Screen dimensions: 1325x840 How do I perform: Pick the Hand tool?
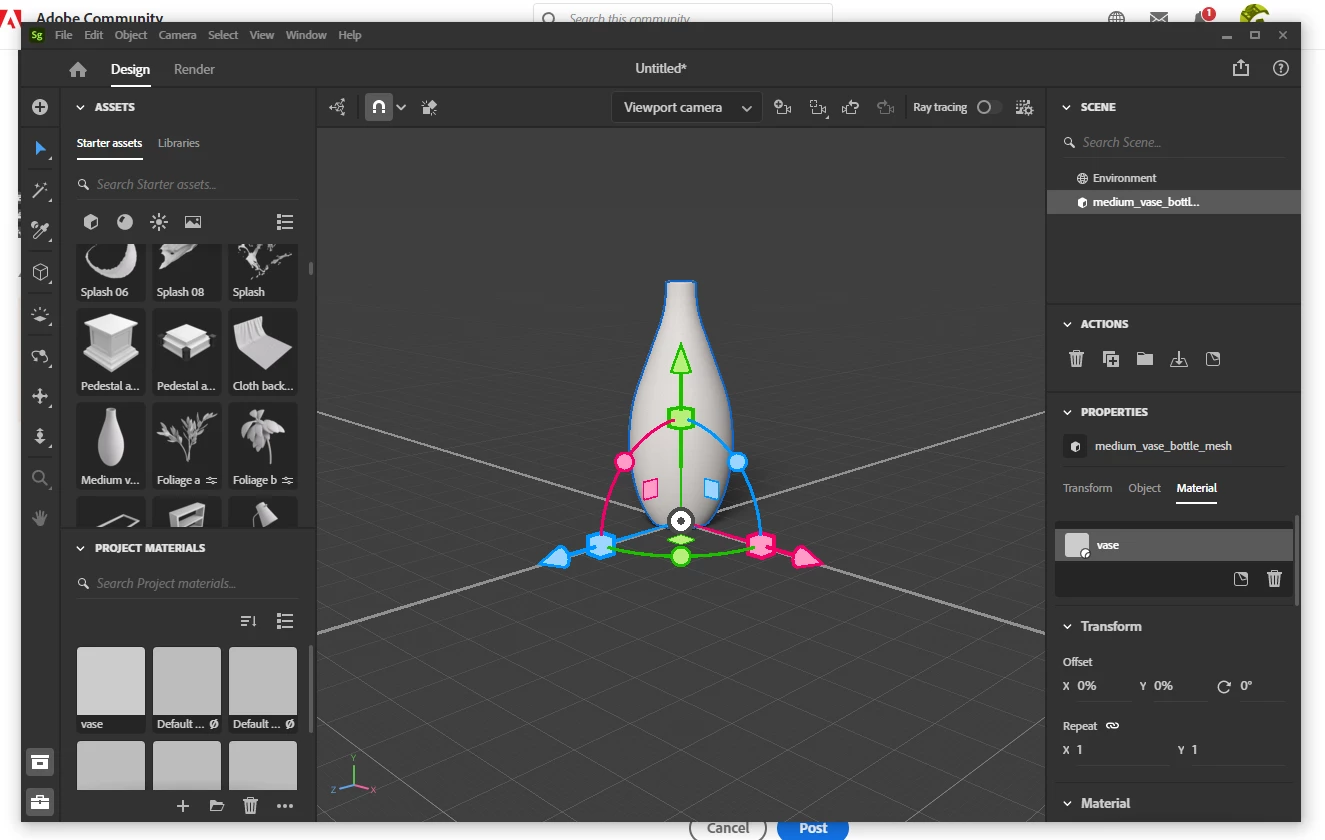point(40,518)
